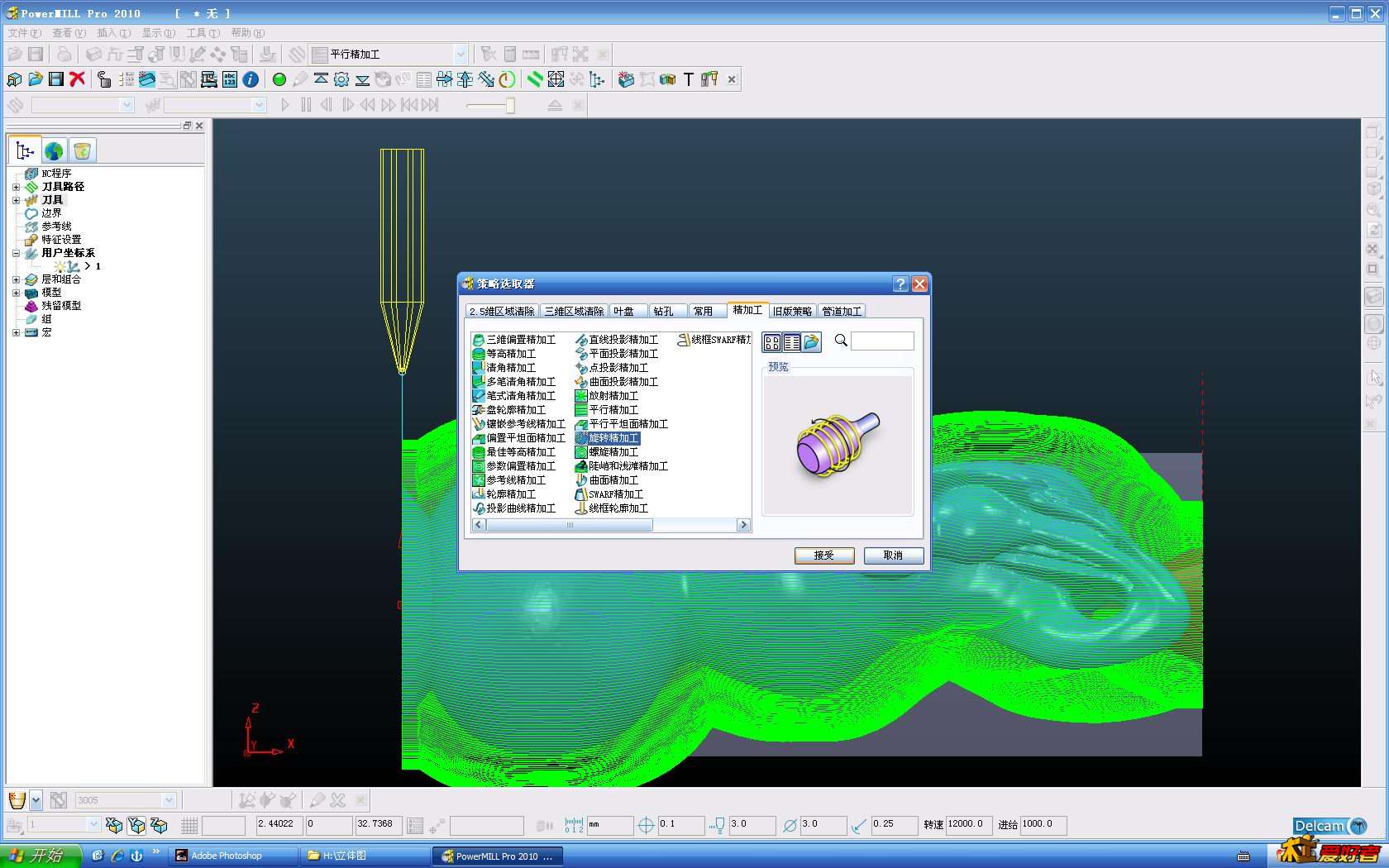The image size is (1389, 868).
Task: Select the 特征设置 tree item
Action: click(61, 240)
